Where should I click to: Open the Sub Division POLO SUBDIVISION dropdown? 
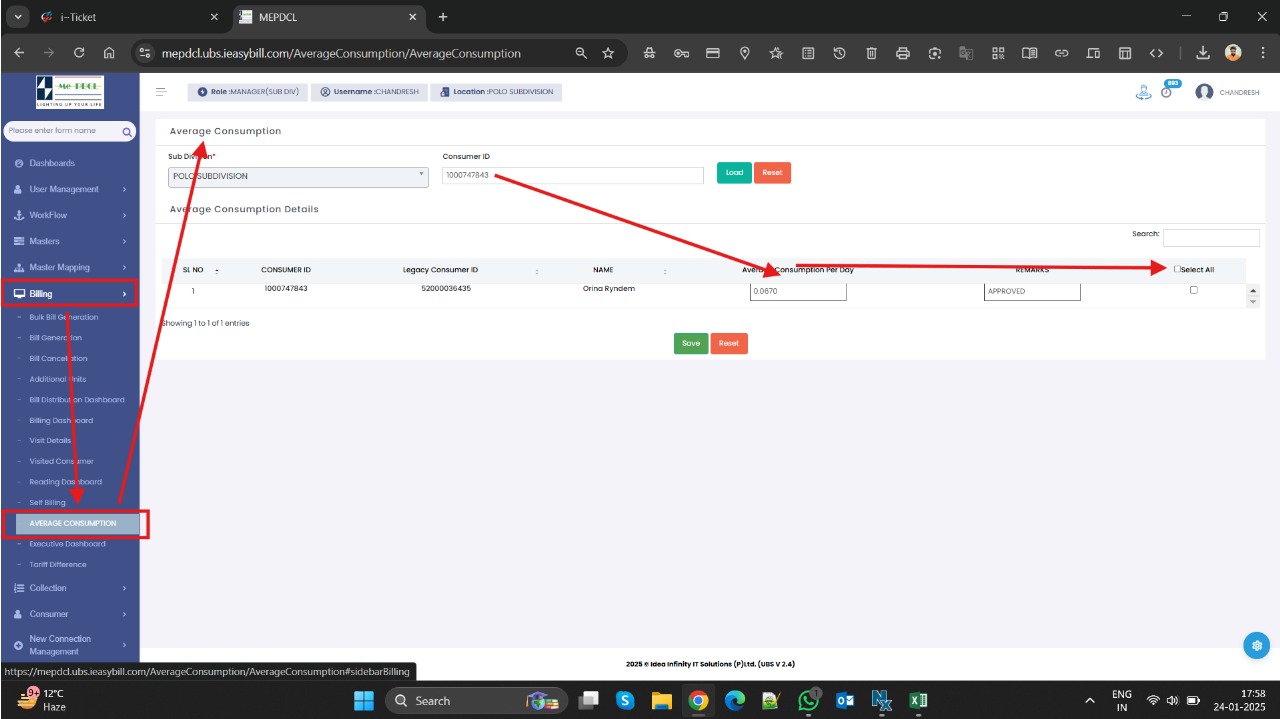(298, 176)
